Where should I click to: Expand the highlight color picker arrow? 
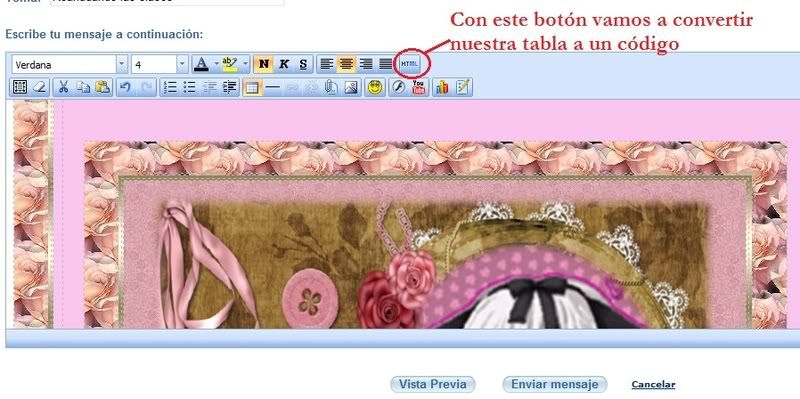click(245, 64)
